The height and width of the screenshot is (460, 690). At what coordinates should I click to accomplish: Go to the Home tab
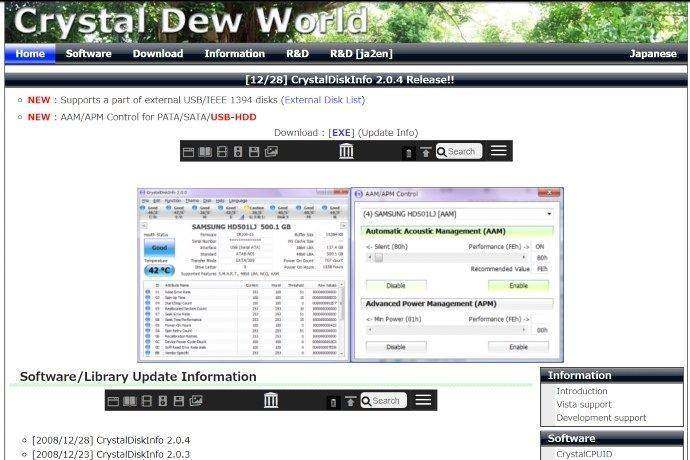coord(30,54)
